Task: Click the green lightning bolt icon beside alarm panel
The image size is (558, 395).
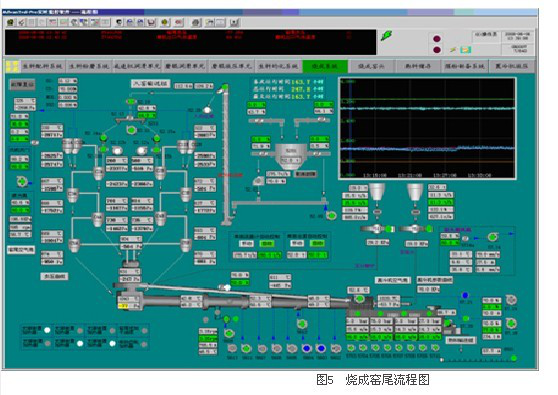Action: click(x=386, y=36)
